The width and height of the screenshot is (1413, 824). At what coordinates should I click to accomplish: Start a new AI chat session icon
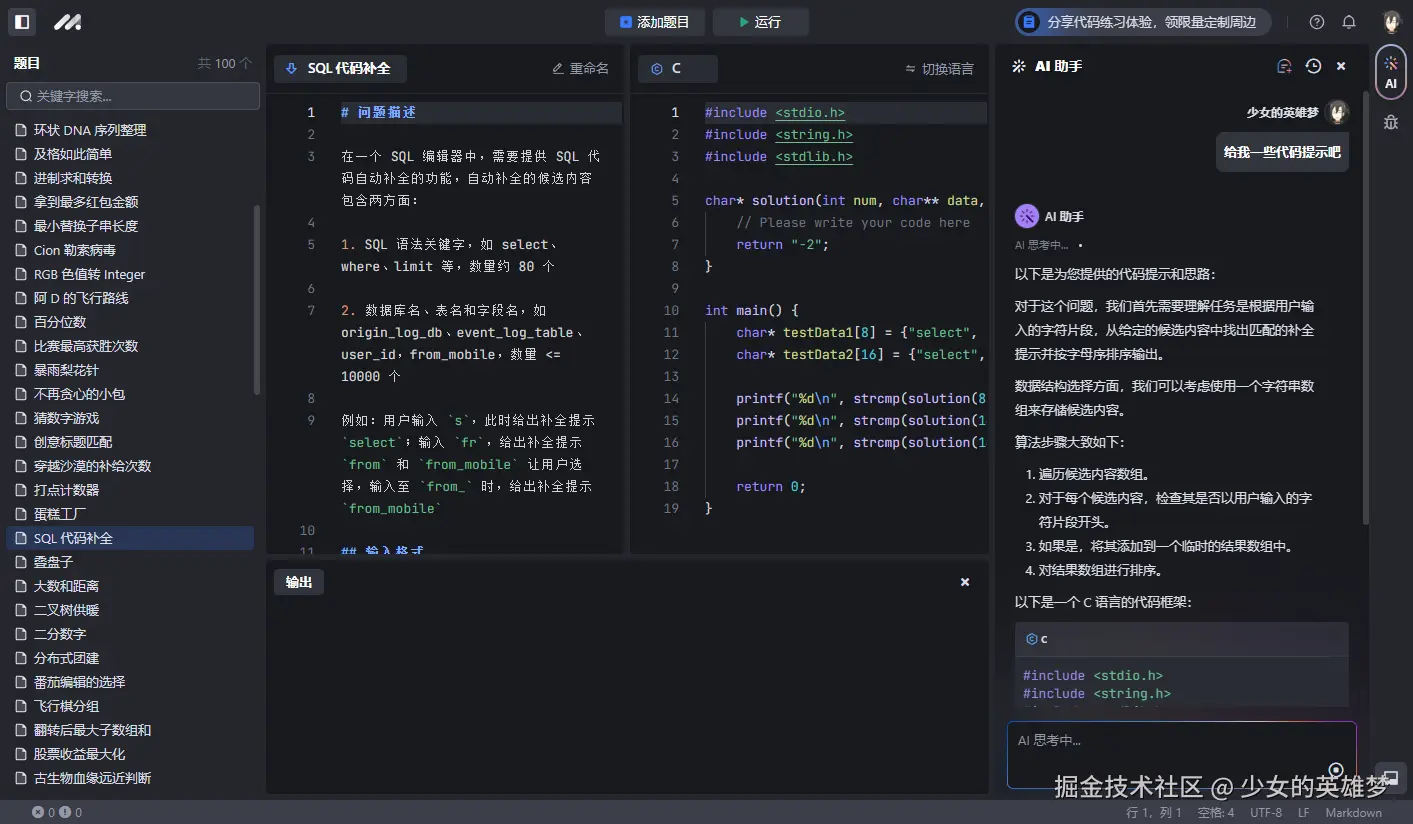pos(1285,66)
